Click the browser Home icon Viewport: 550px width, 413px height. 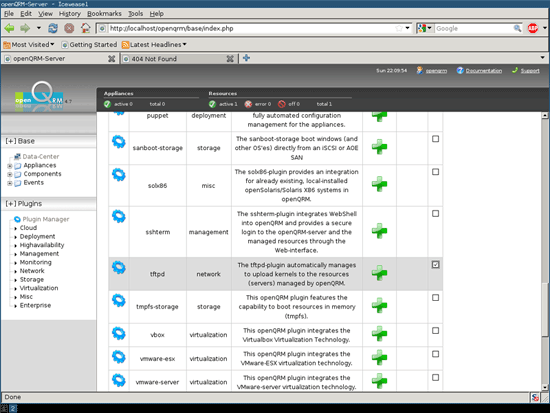coord(85,28)
